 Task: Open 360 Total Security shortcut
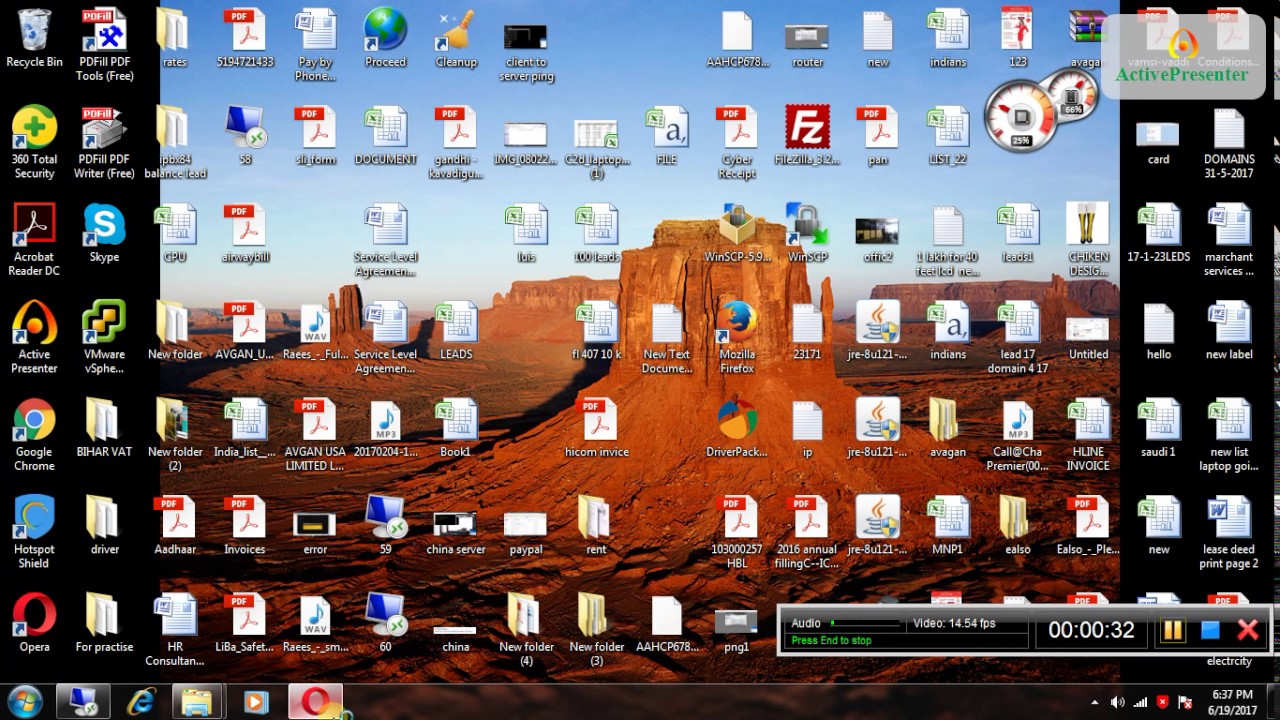click(34, 143)
